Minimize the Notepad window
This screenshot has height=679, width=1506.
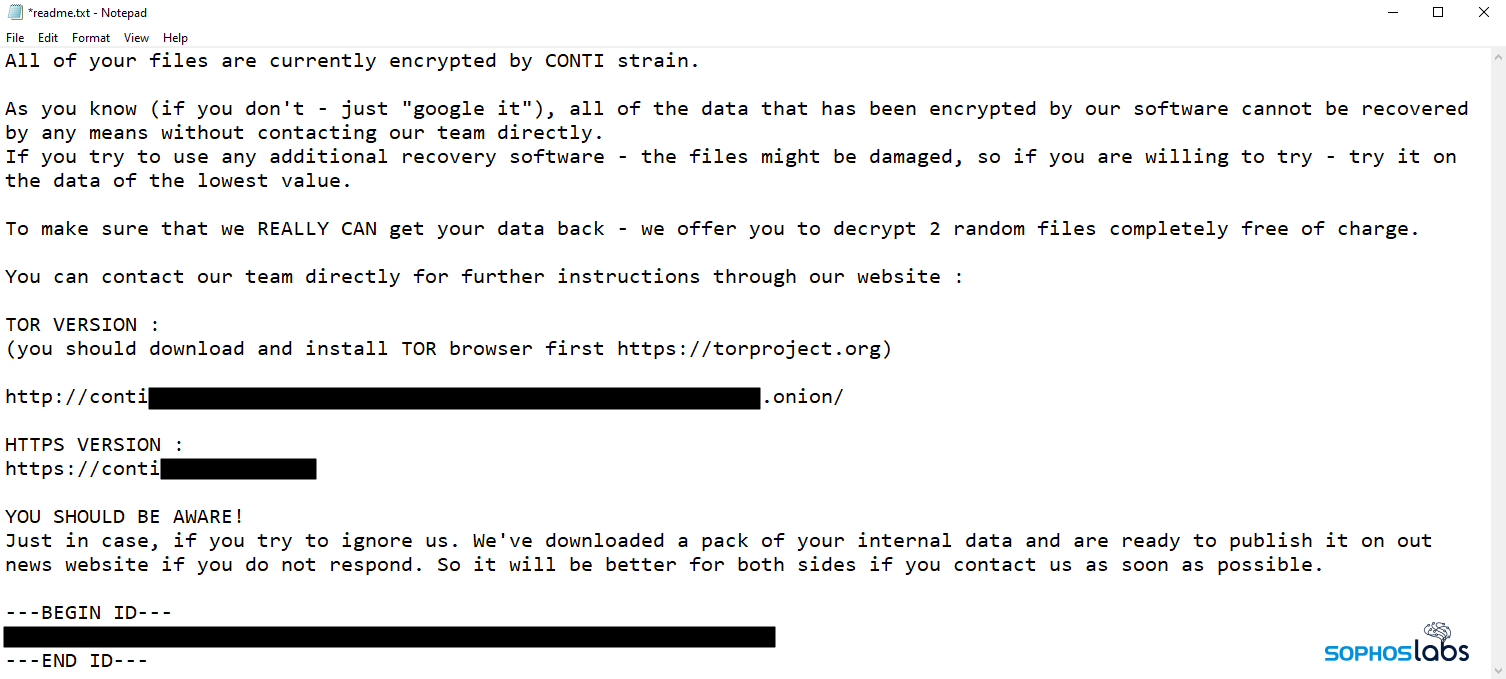tap(1392, 13)
